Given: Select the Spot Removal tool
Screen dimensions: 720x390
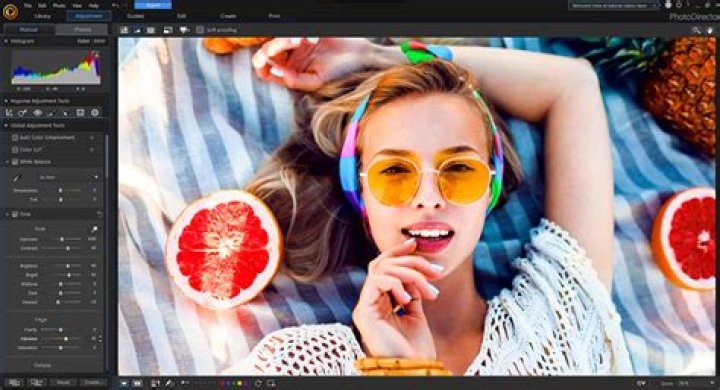Looking at the screenshot, I should (x=22, y=113).
